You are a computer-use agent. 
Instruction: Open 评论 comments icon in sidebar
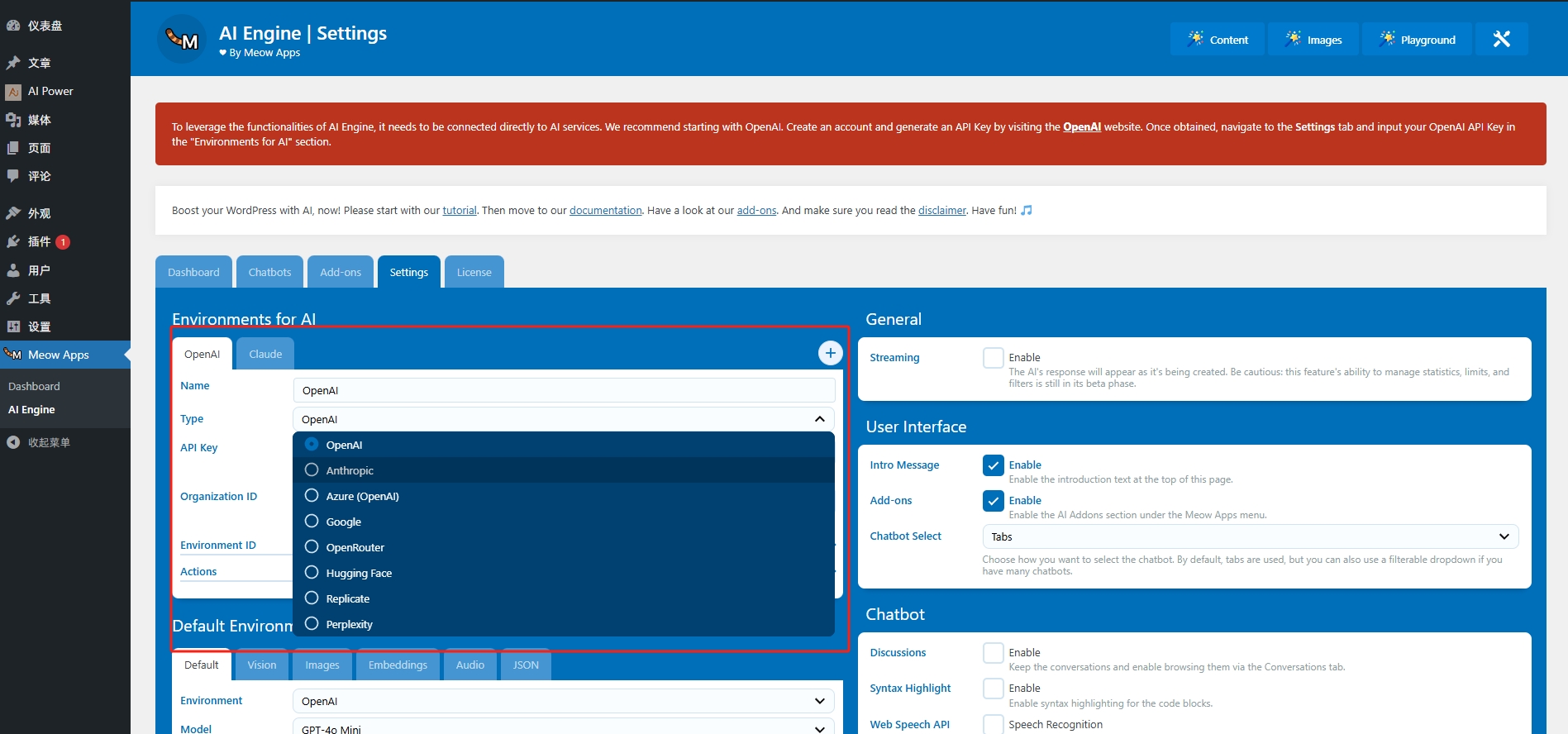[13, 176]
